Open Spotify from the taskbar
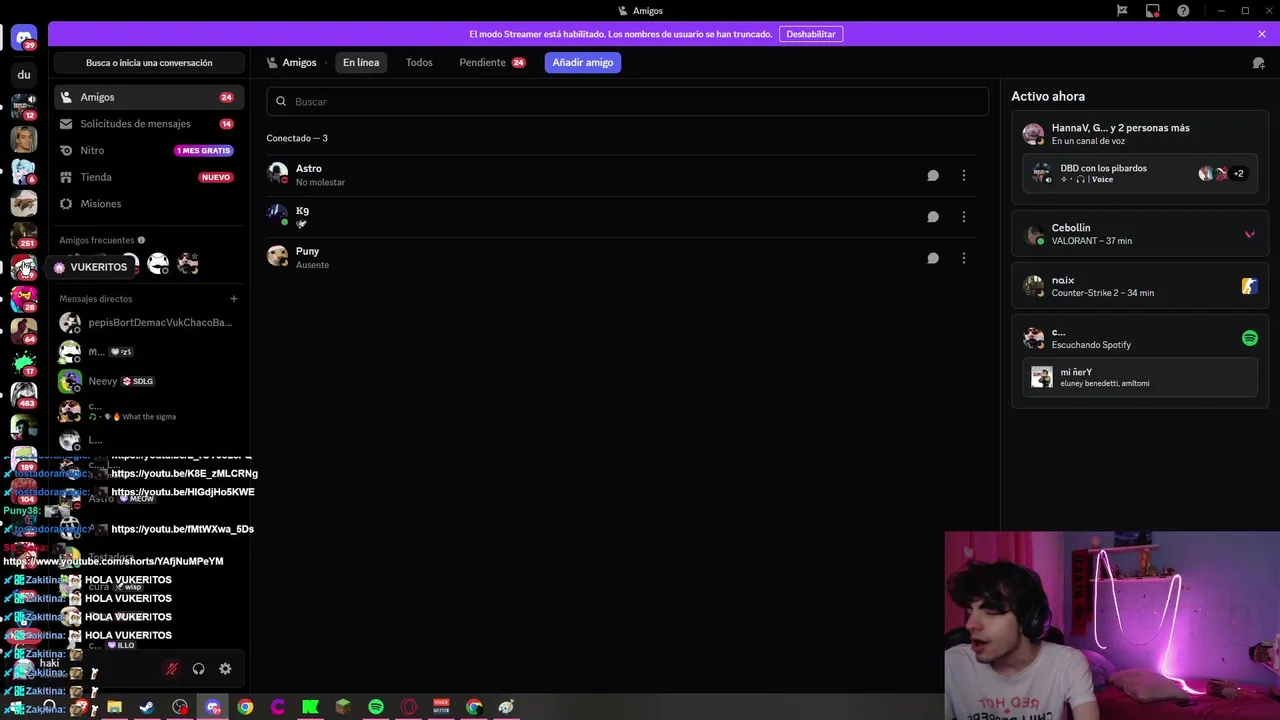 (x=376, y=707)
